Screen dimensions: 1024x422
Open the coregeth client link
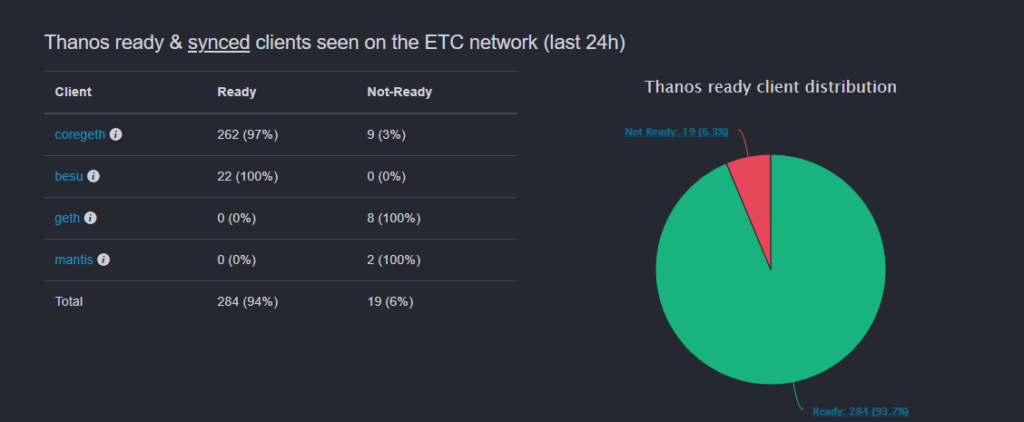pyautogui.click(x=80, y=134)
